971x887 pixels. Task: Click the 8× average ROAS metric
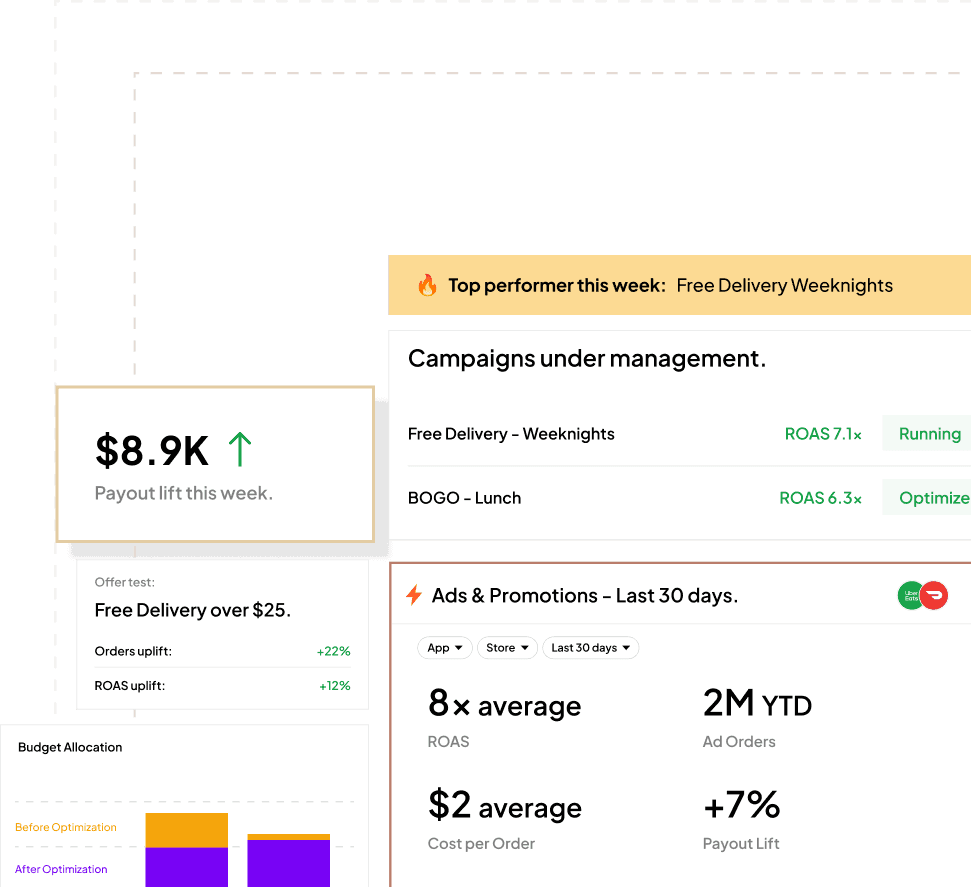504,706
